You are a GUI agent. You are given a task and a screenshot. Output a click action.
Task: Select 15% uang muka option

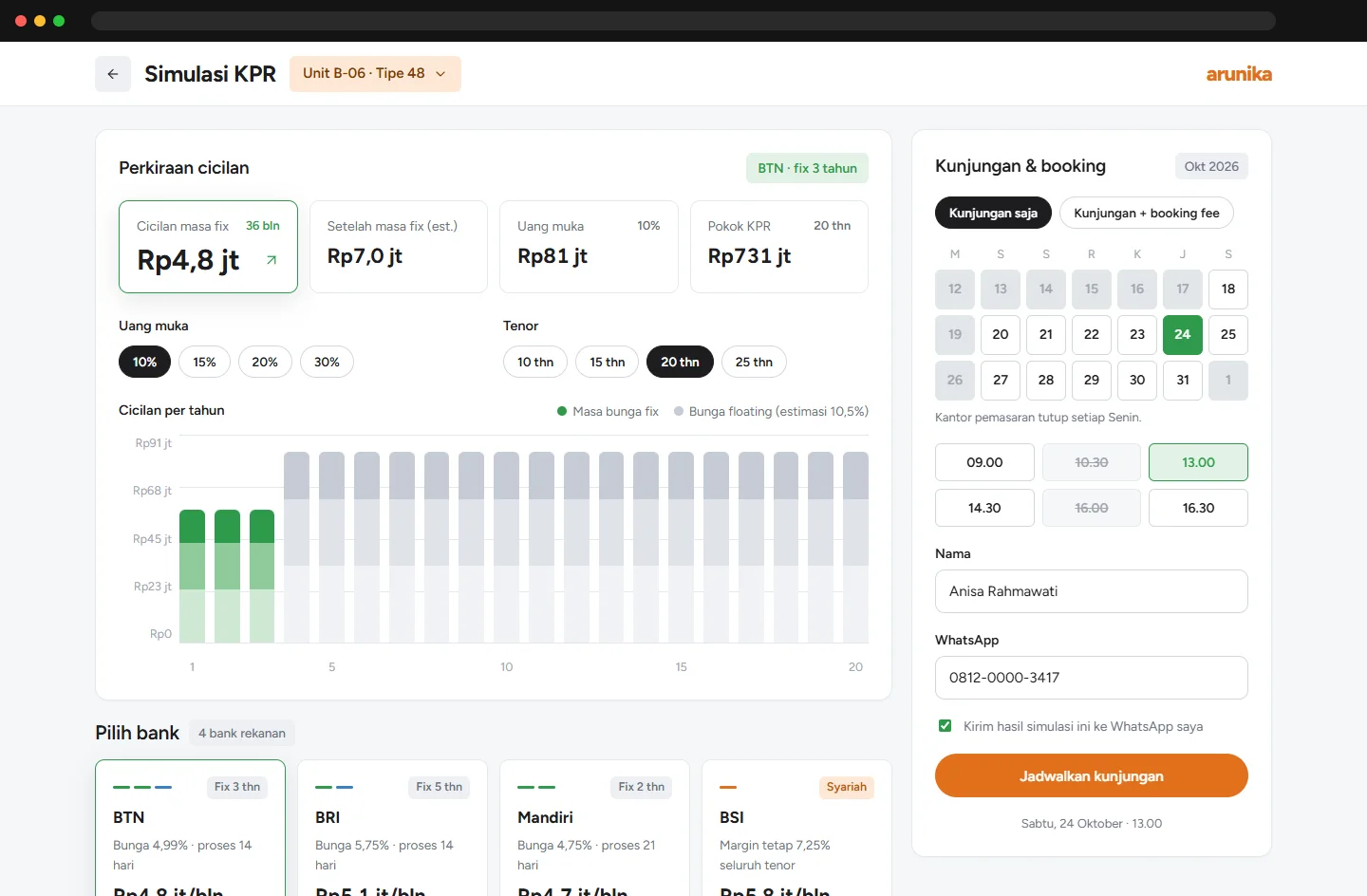(204, 362)
